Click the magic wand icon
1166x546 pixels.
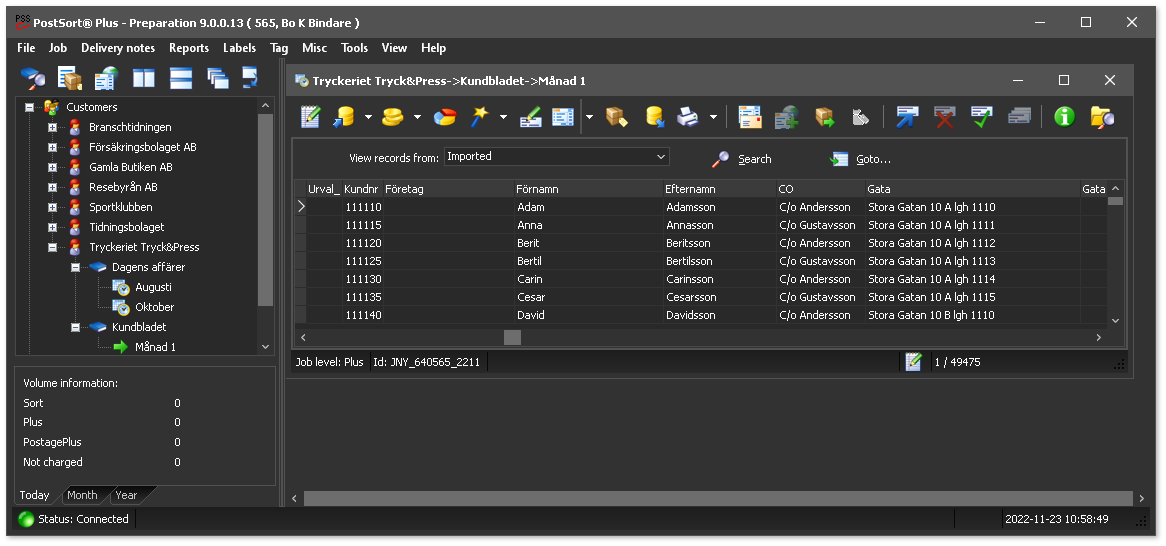[x=480, y=117]
